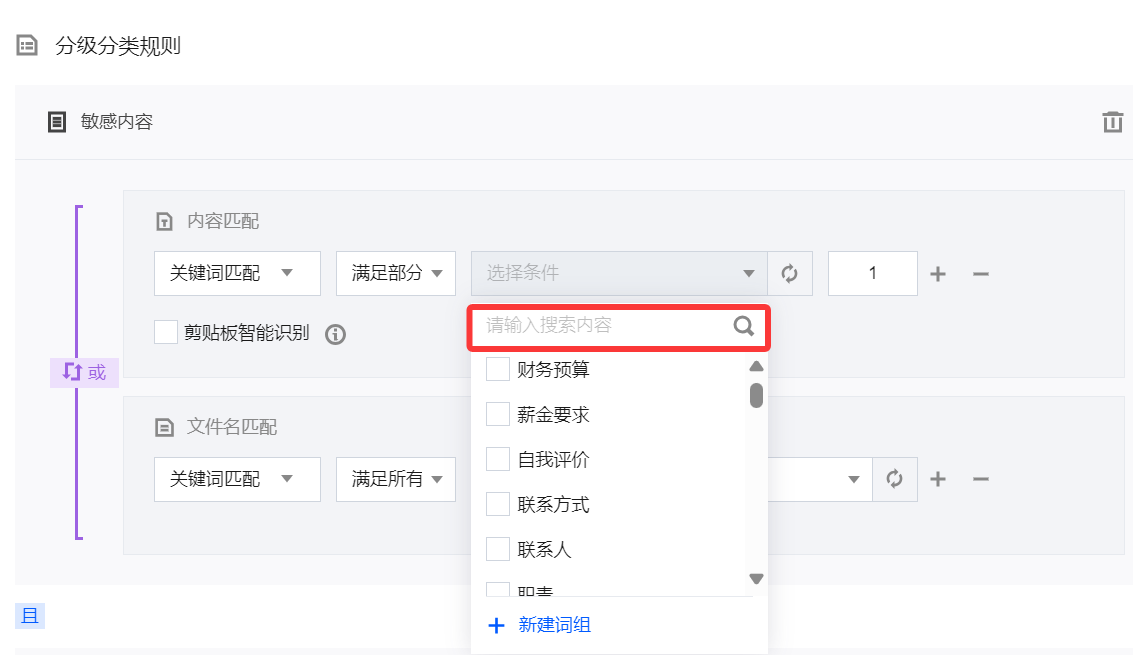
Task: Open the 关键词匹配 dropdown under 内容匹配
Action: point(237,273)
